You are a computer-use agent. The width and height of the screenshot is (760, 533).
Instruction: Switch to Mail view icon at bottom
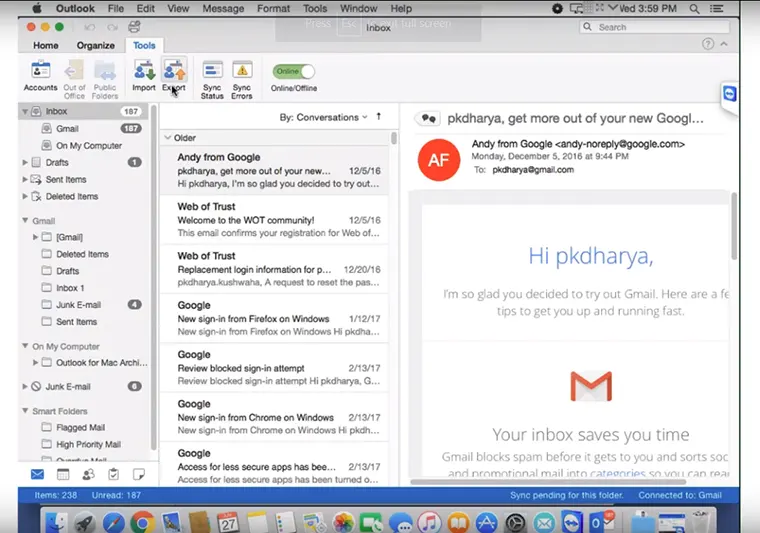[x=37, y=474]
